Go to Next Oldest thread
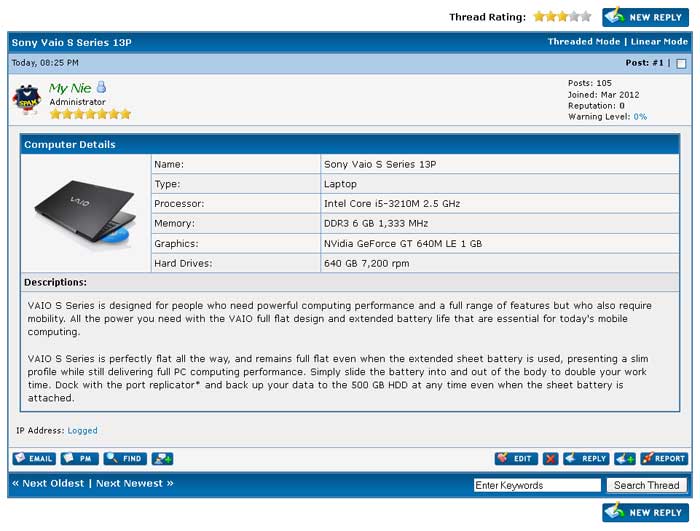This screenshot has height=531, width=700. click(x=49, y=483)
